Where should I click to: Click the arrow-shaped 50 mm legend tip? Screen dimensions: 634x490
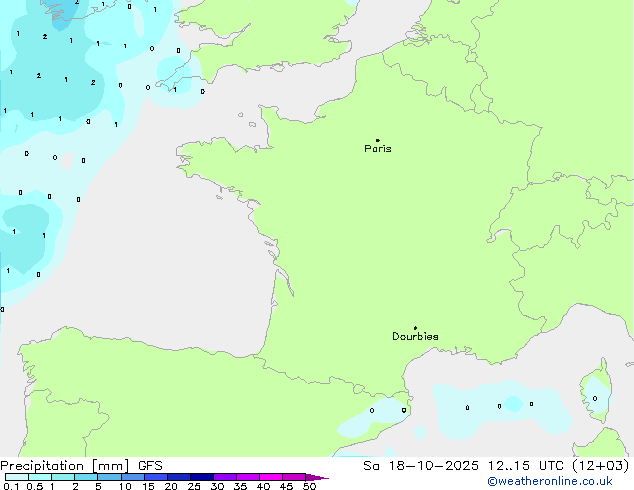[317, 477]
